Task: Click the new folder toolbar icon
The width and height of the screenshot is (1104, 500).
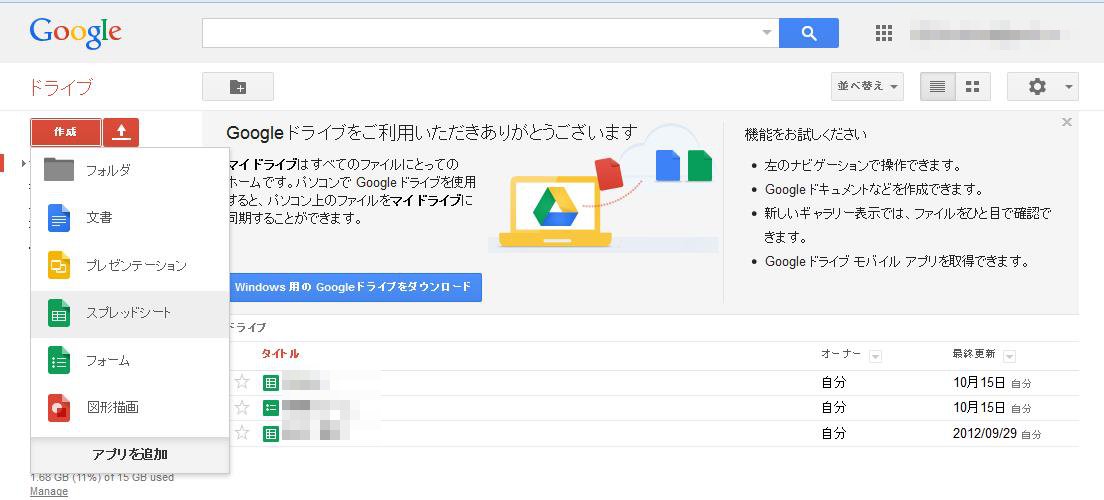Action: tap(238, 87)
